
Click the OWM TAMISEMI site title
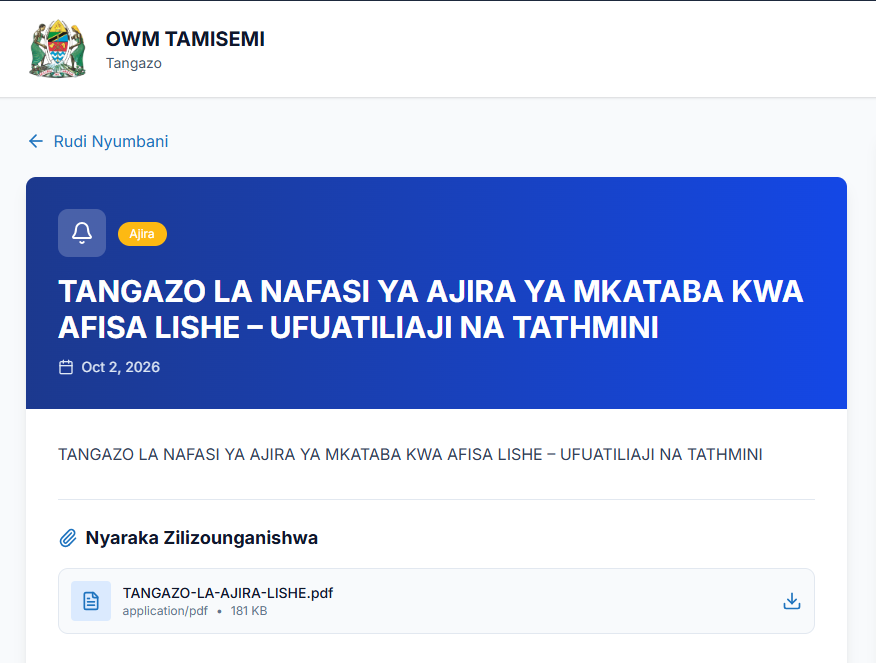click(x=185, y=39)
